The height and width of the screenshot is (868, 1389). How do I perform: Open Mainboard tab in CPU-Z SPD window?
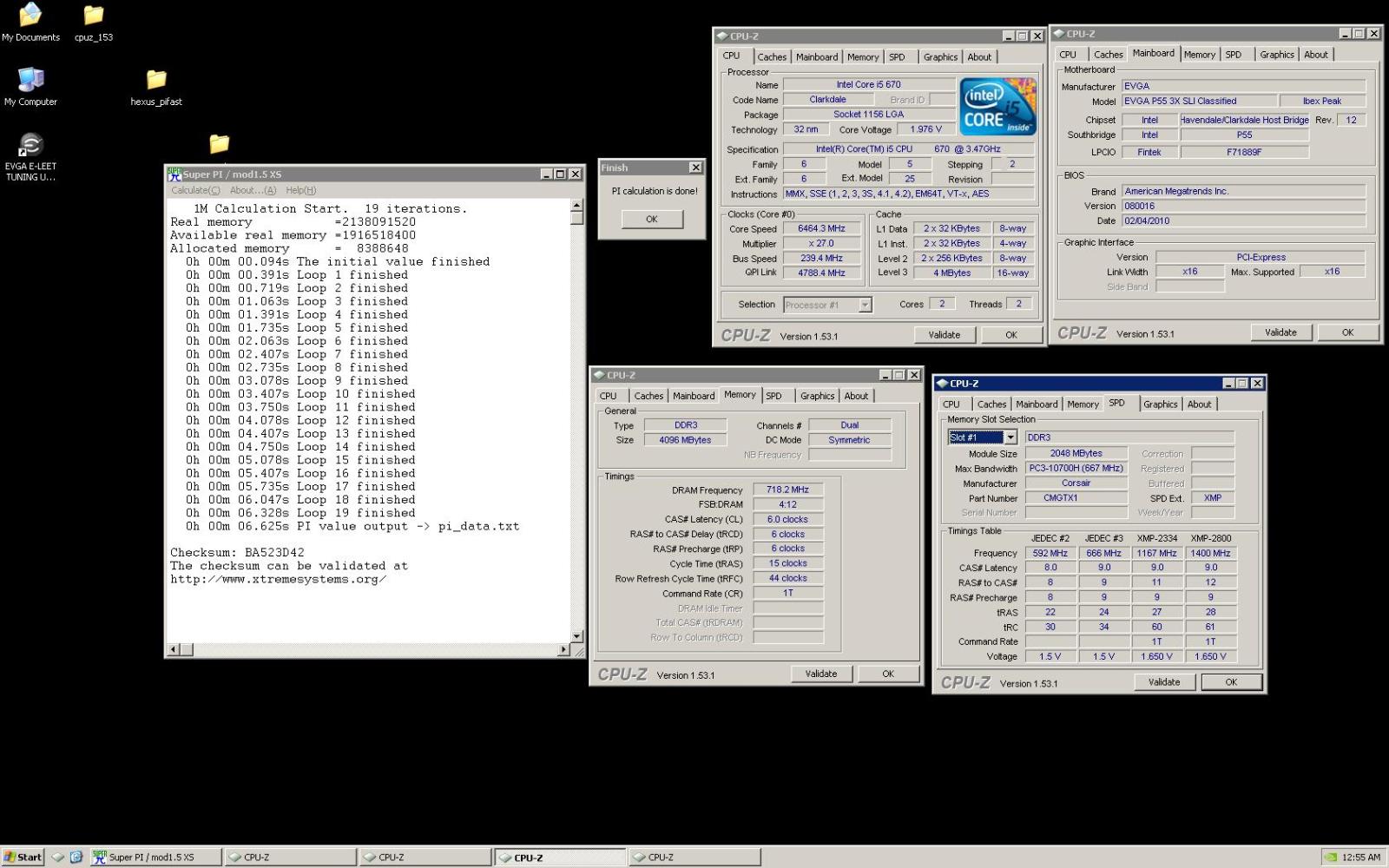coord(1037,404)
